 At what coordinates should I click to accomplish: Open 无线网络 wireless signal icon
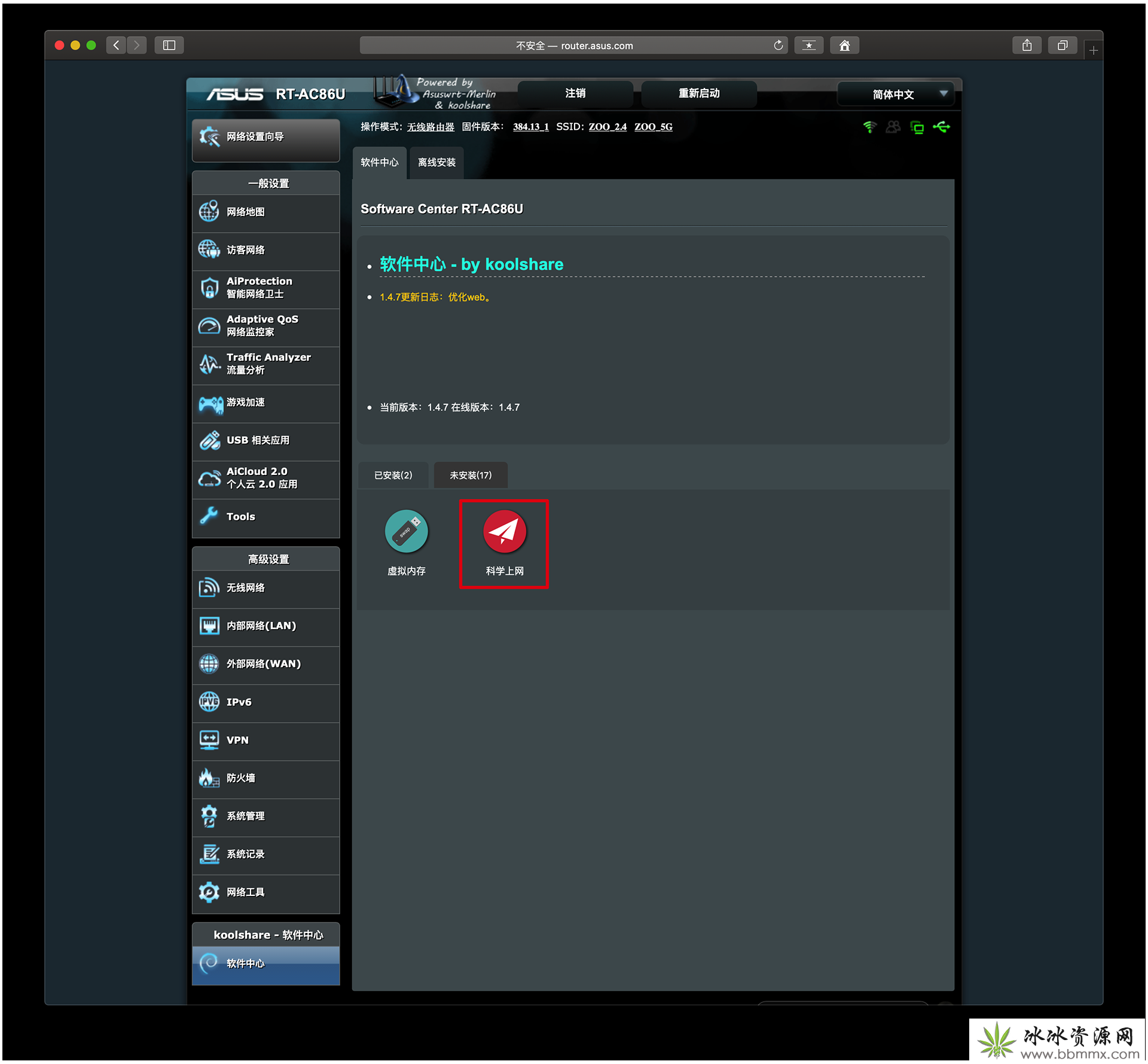[x=209, y=588]
